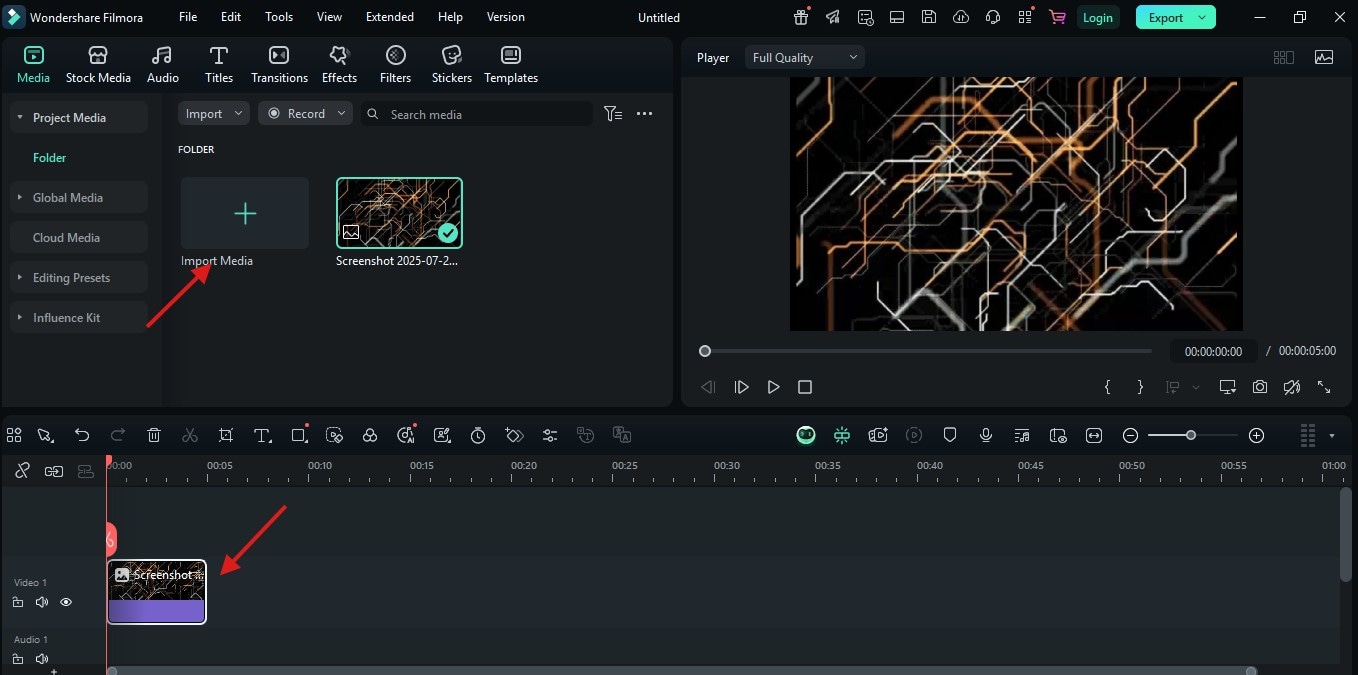The height and width of the screenshot is (675, 1358).
Task: Open the Titles tab
Action: coord(219,65)
